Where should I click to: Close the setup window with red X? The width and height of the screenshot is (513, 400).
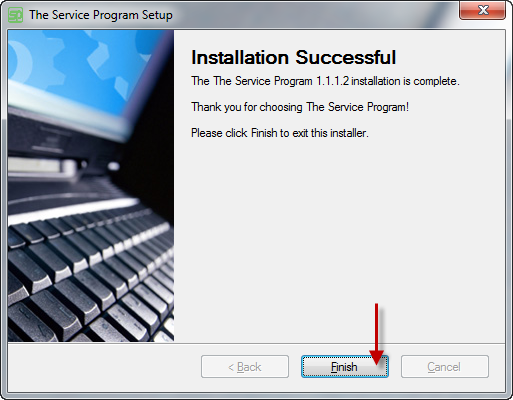click(483, 10)
